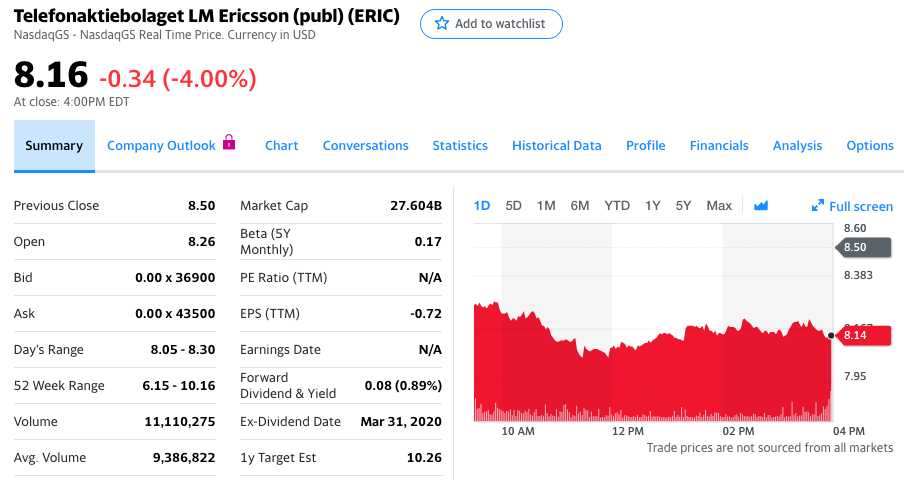
Task: Click the star icon beside Add to watchlist
Action: 442,24
